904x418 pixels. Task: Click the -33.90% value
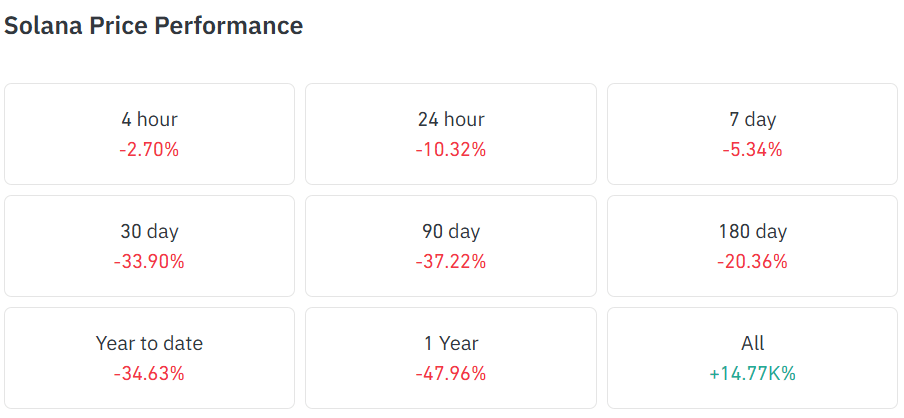pos(149,262)
